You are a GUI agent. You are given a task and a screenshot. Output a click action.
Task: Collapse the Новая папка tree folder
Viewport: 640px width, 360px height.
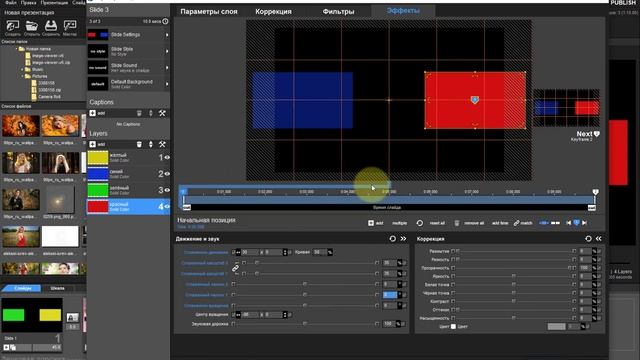click(17, 49)
